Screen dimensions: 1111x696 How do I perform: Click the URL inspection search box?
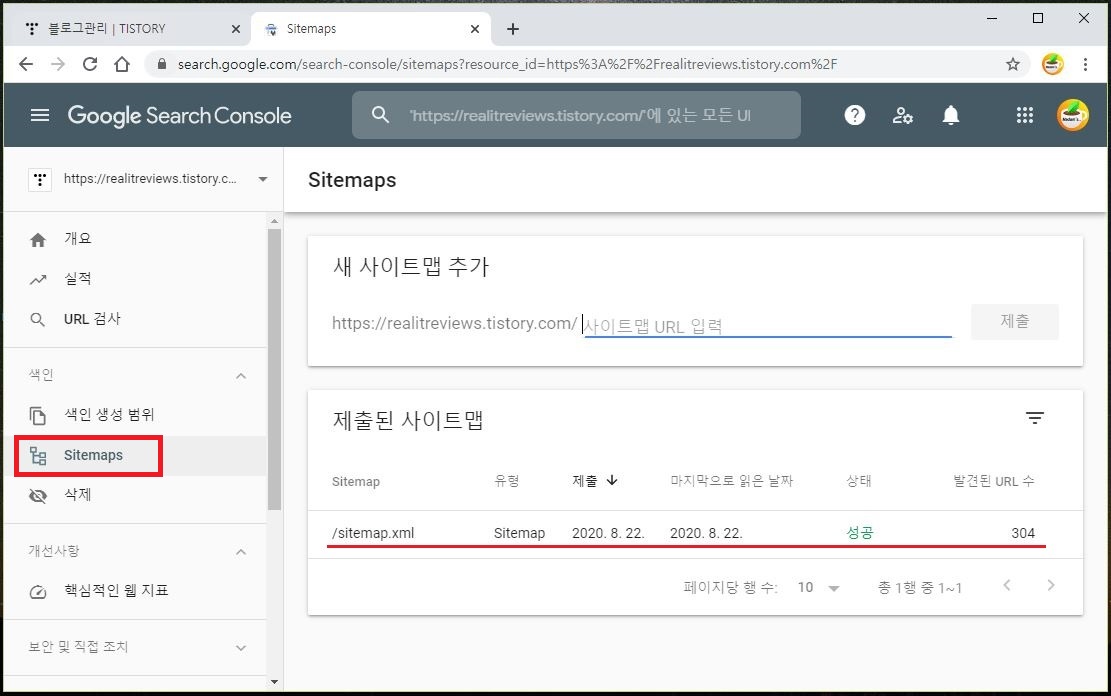(x=576, y=115)
